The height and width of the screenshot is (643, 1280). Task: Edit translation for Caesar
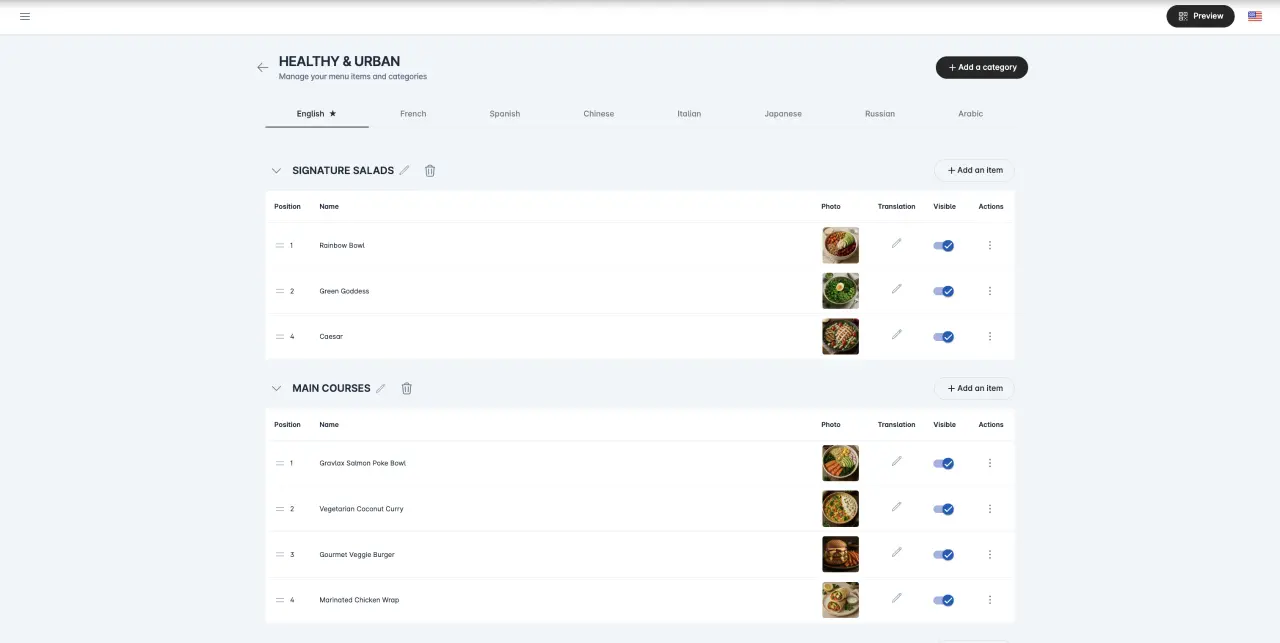point(896,335)
